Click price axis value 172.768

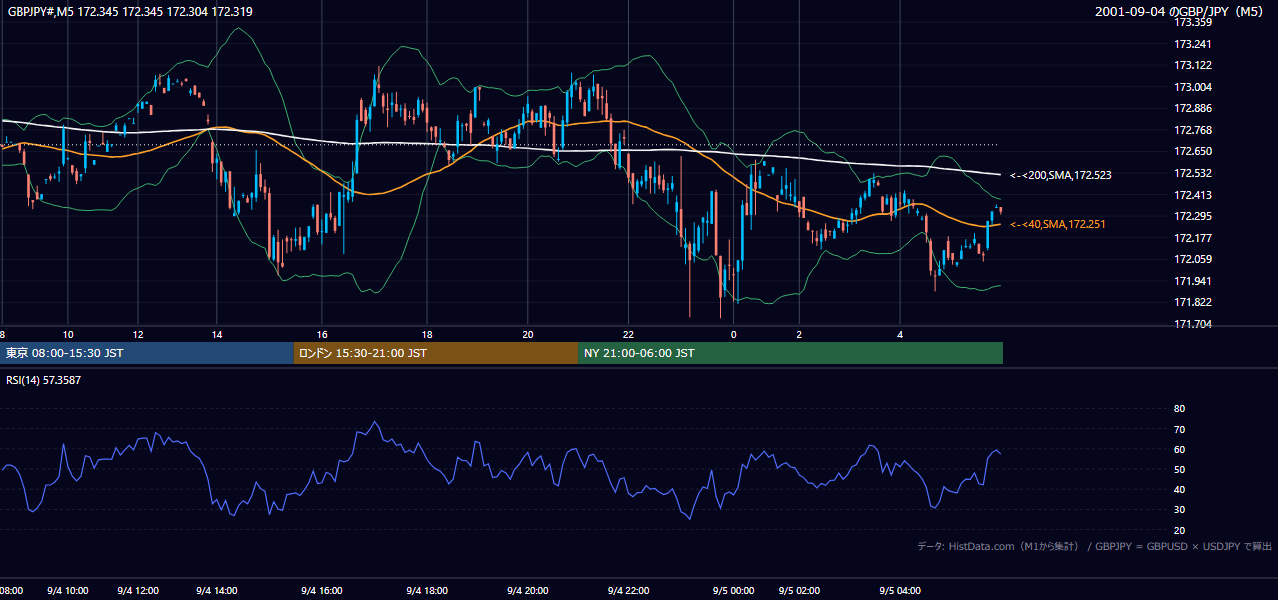1193,130
